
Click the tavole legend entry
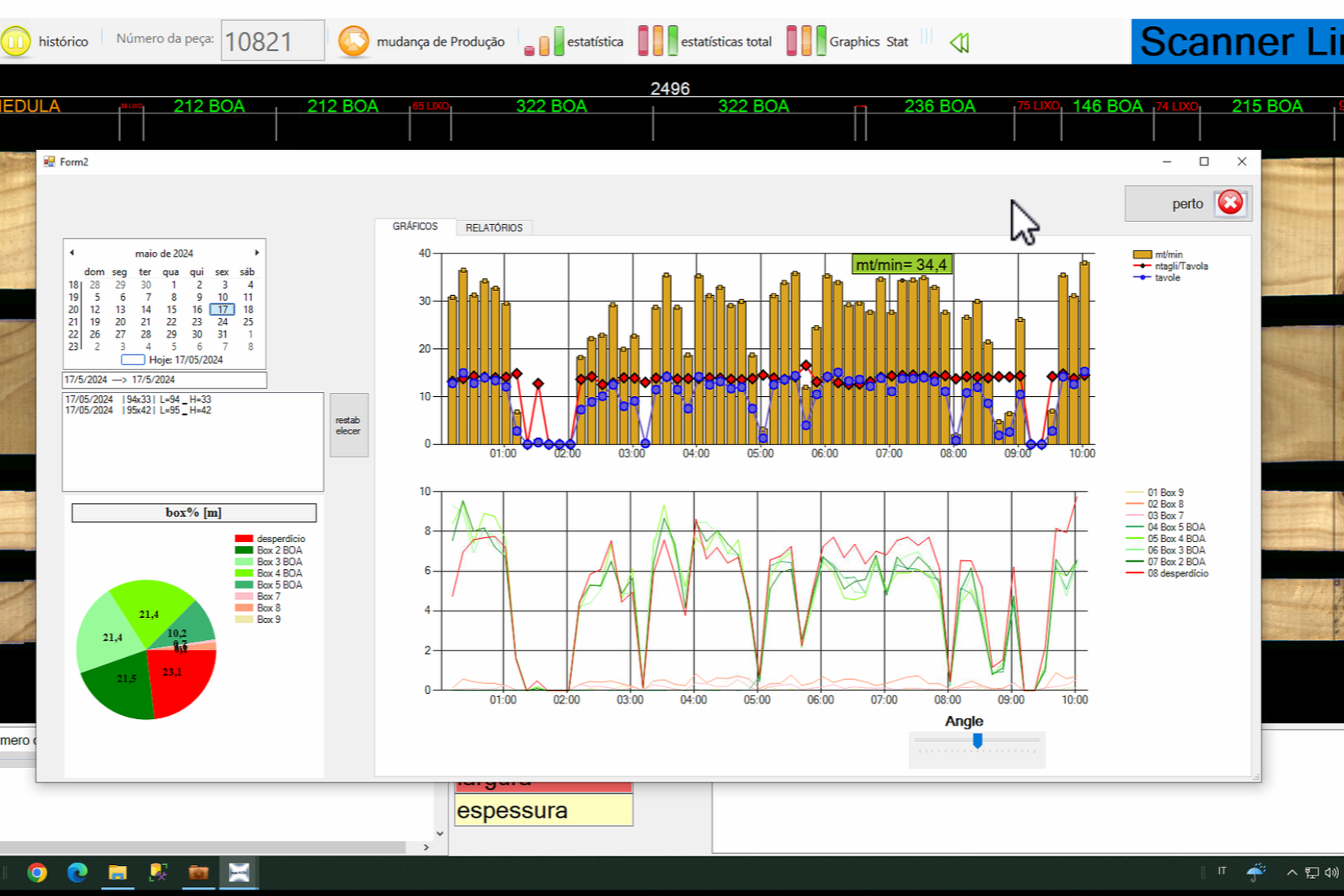(1156, 277)
